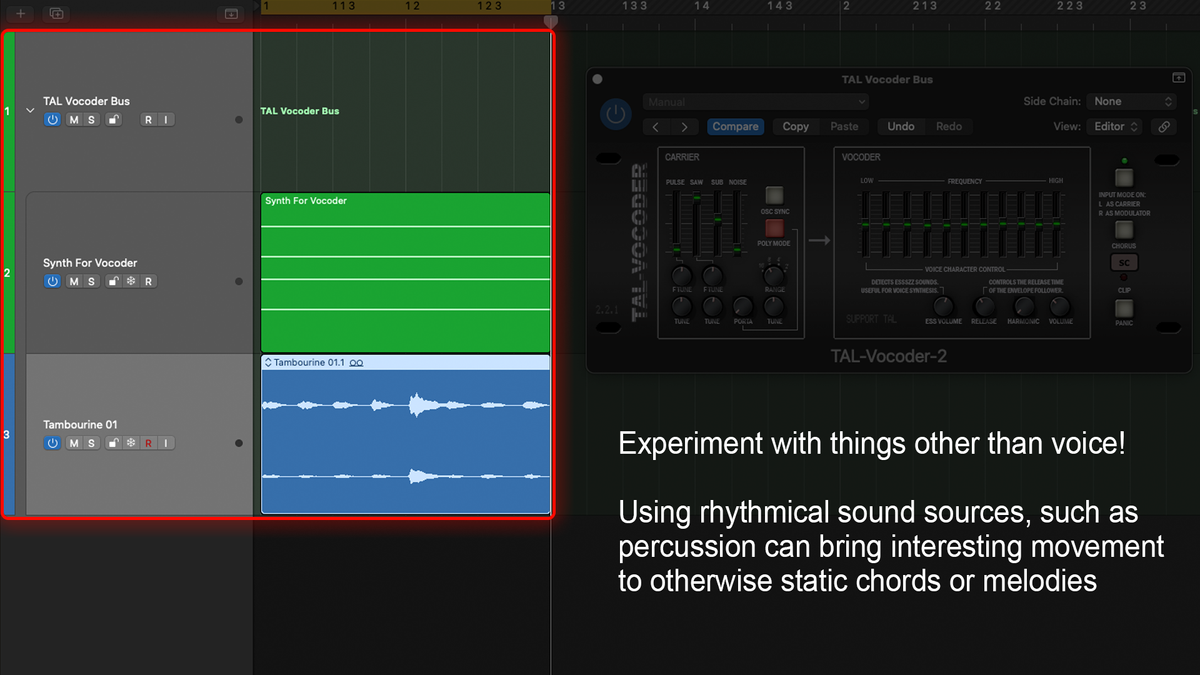Disable Record Enable on Tambourine 01
1200x675 pixels.
coord(148,443)
